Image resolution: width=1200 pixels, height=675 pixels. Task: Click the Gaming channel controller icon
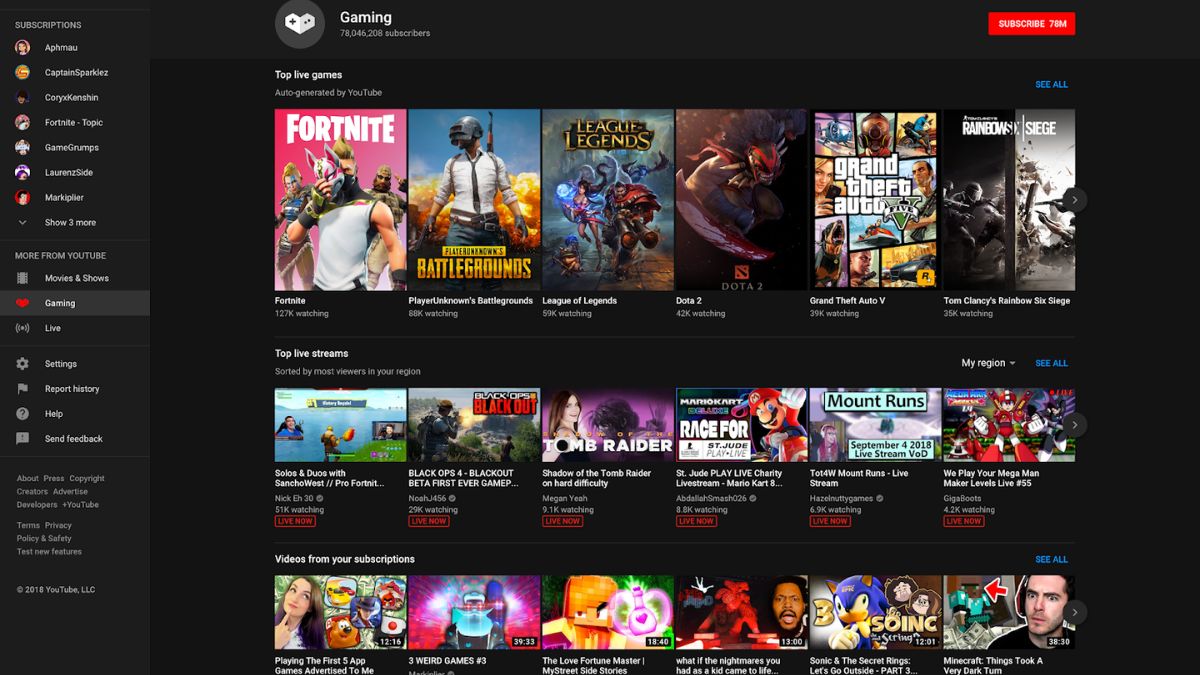[x=300, y=24]
